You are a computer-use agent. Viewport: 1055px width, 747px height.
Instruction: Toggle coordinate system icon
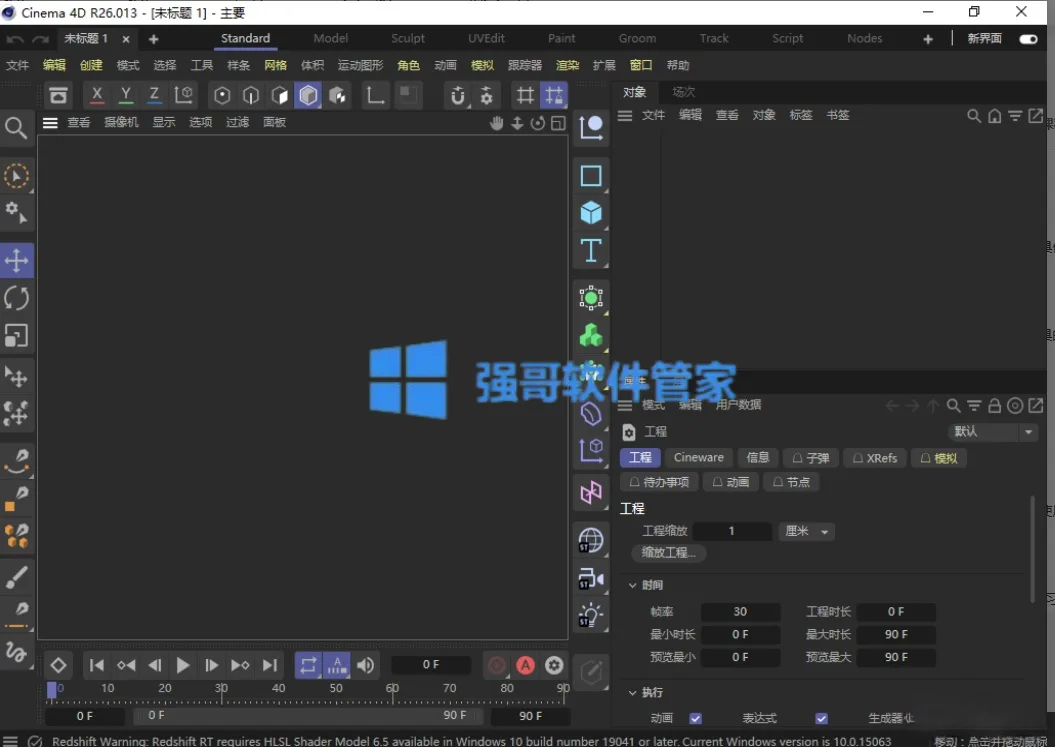(x=183, y=95)
